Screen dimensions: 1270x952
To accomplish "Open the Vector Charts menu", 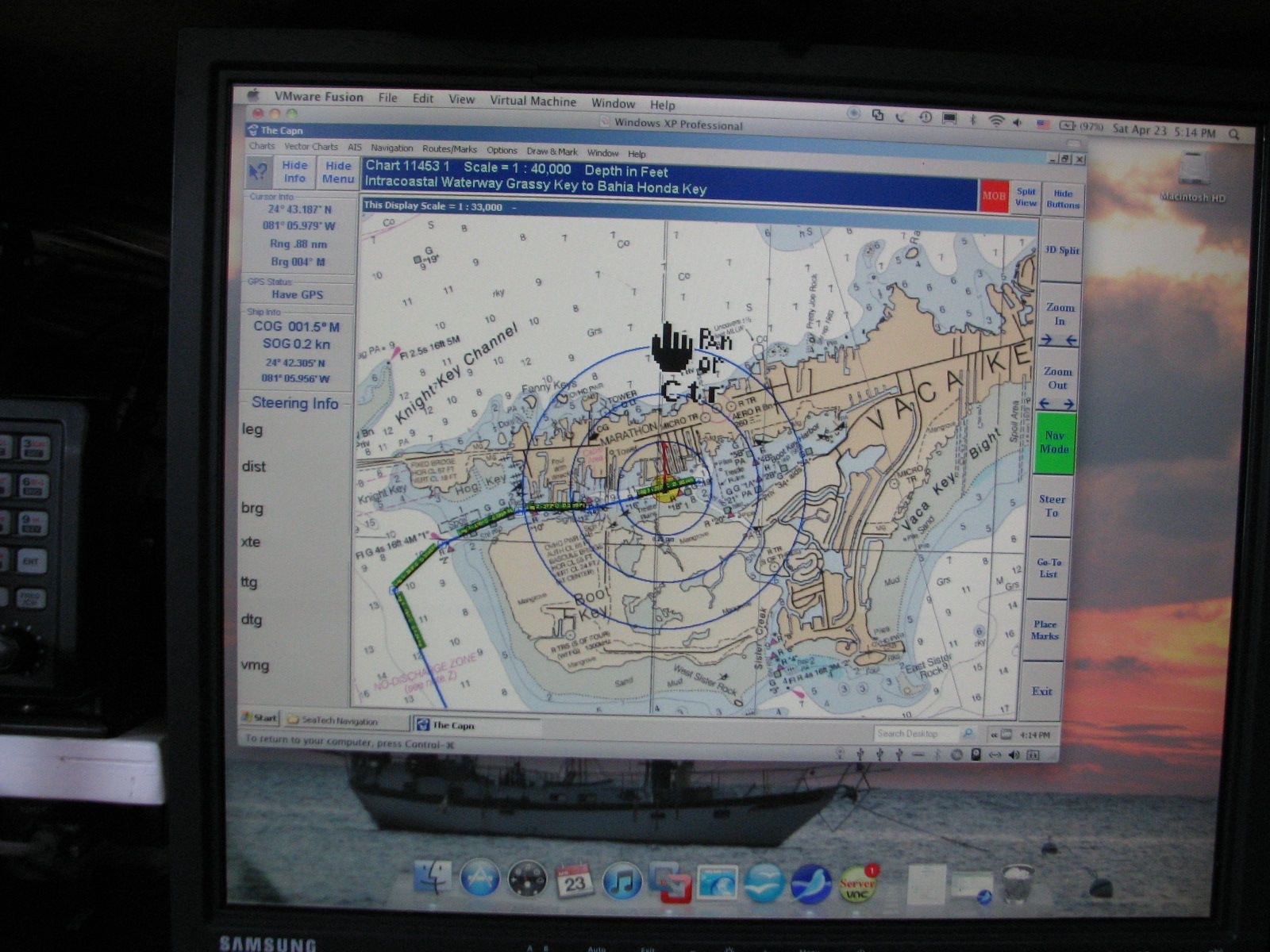I will (x=311, y=147).
